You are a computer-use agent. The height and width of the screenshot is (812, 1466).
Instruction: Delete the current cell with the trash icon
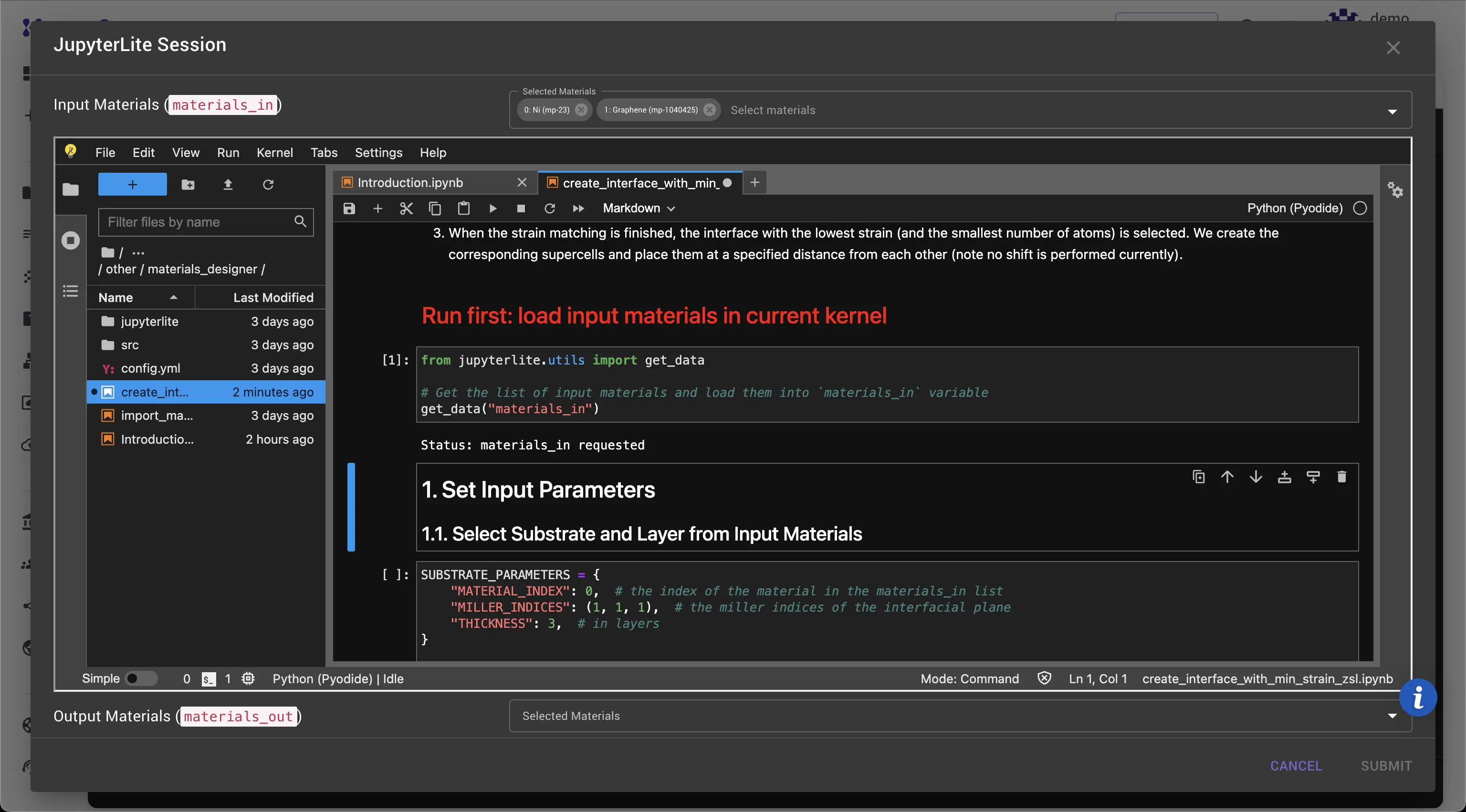pyautogui.click(x=1341, y=477)
